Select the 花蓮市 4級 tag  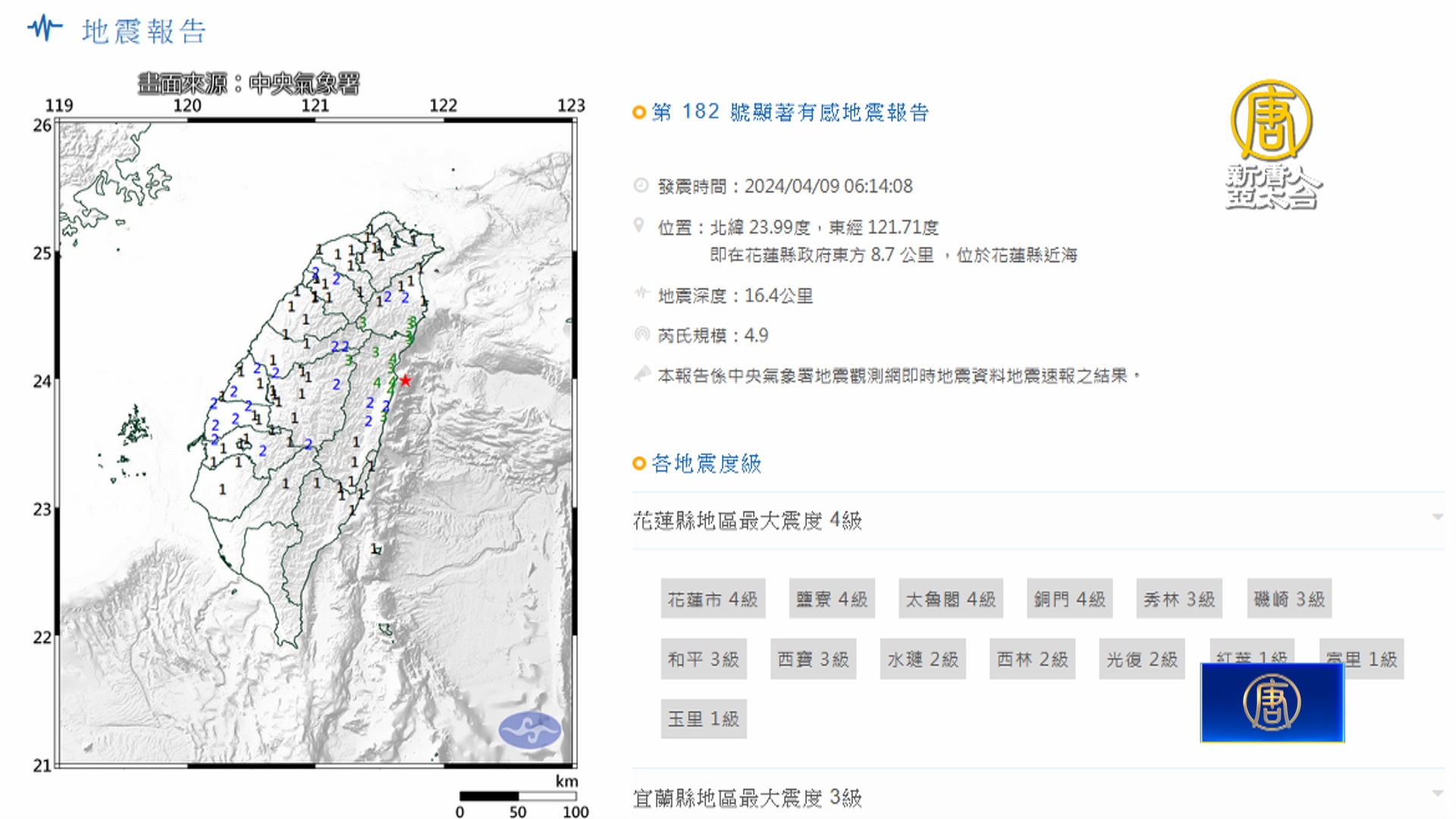(x=712, y=599)
